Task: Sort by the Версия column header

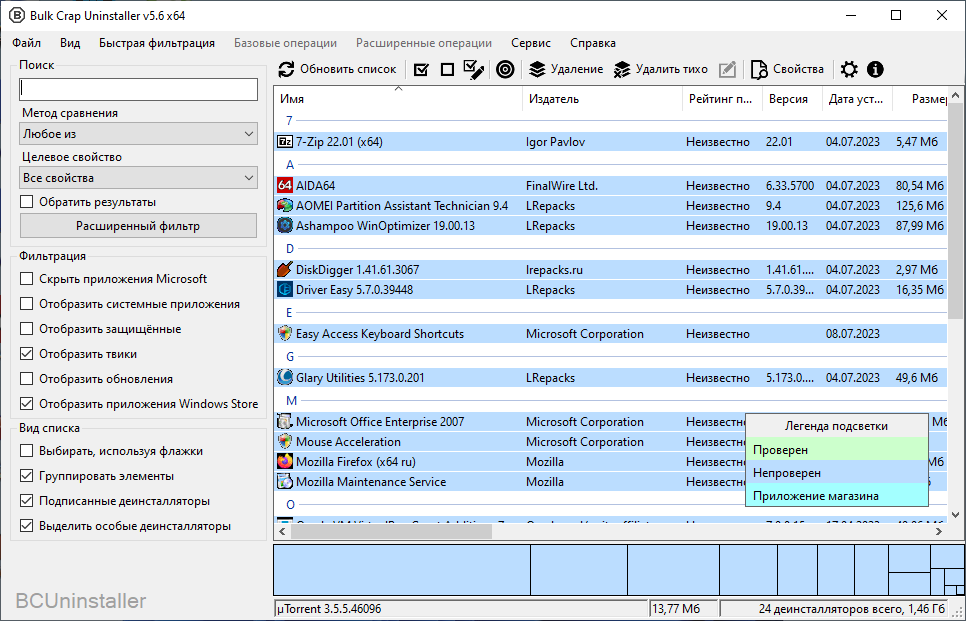Action: click(792, 99)
